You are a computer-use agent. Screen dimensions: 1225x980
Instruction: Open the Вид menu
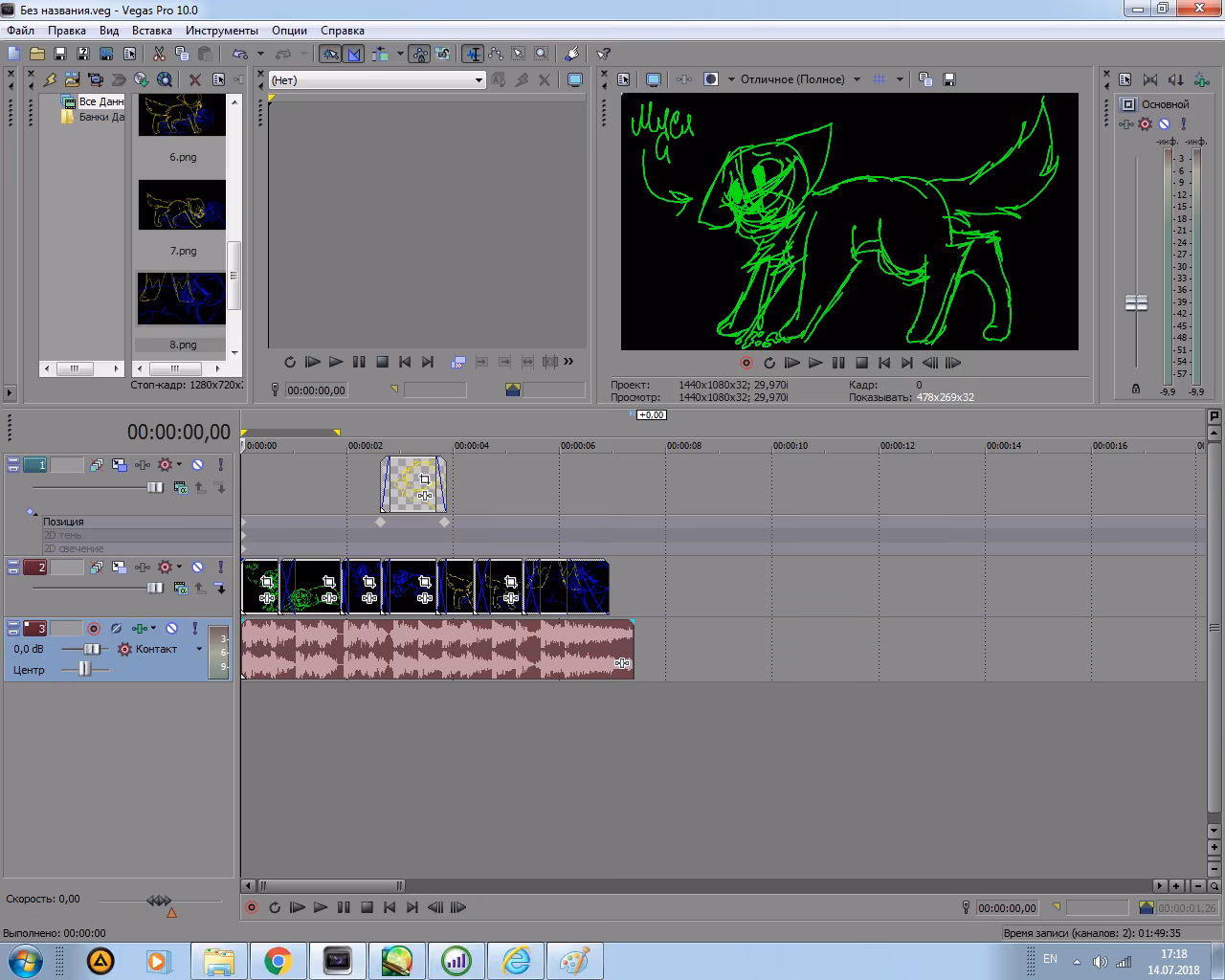coord(109,31)
